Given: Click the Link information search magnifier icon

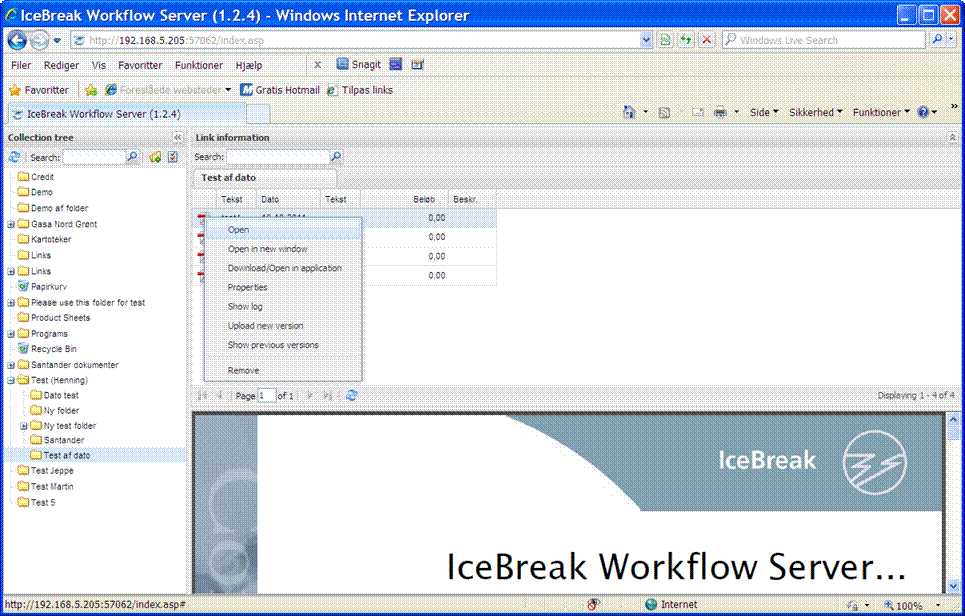Looking at the screenshot, I should pos(336,157).
